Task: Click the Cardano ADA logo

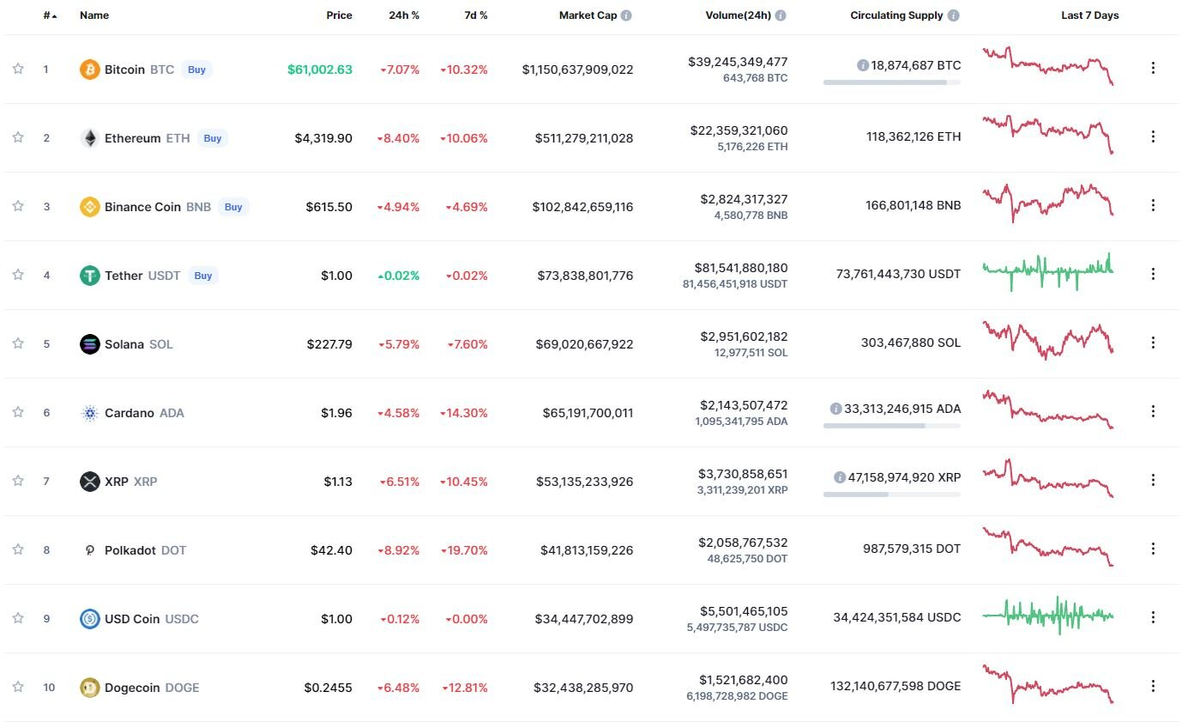Action: tap(90, 412)
